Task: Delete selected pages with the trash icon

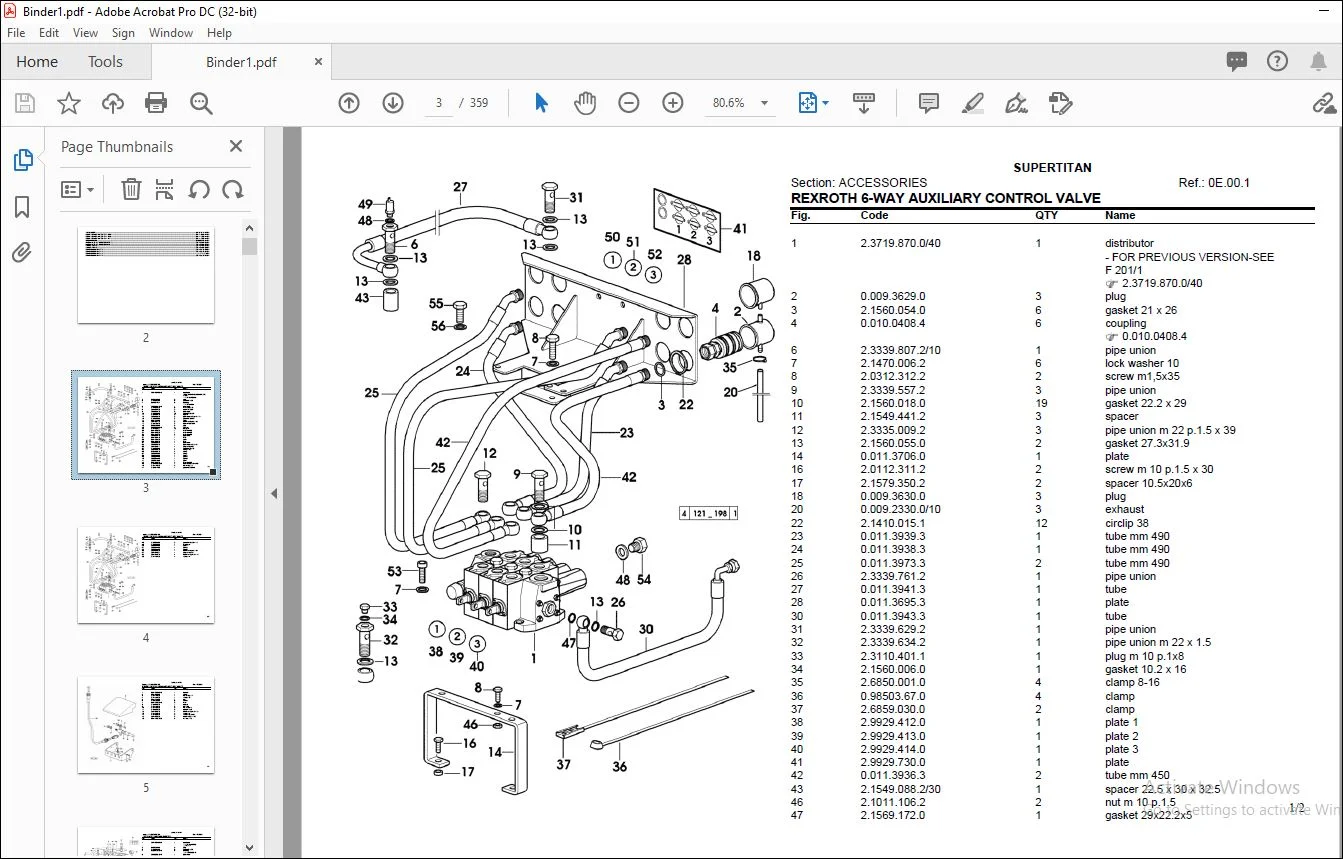Action: pos(131,189)
